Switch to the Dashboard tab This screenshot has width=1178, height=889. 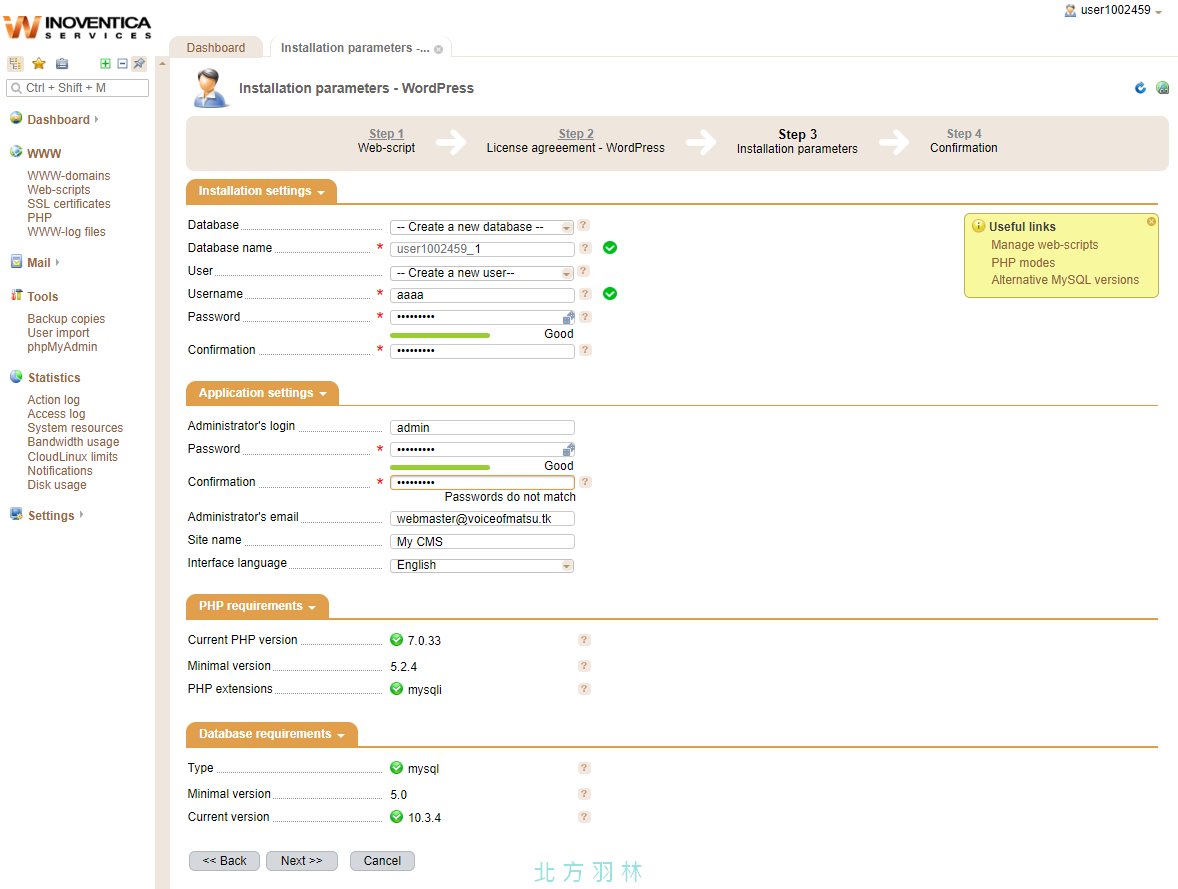coord(216,47)
